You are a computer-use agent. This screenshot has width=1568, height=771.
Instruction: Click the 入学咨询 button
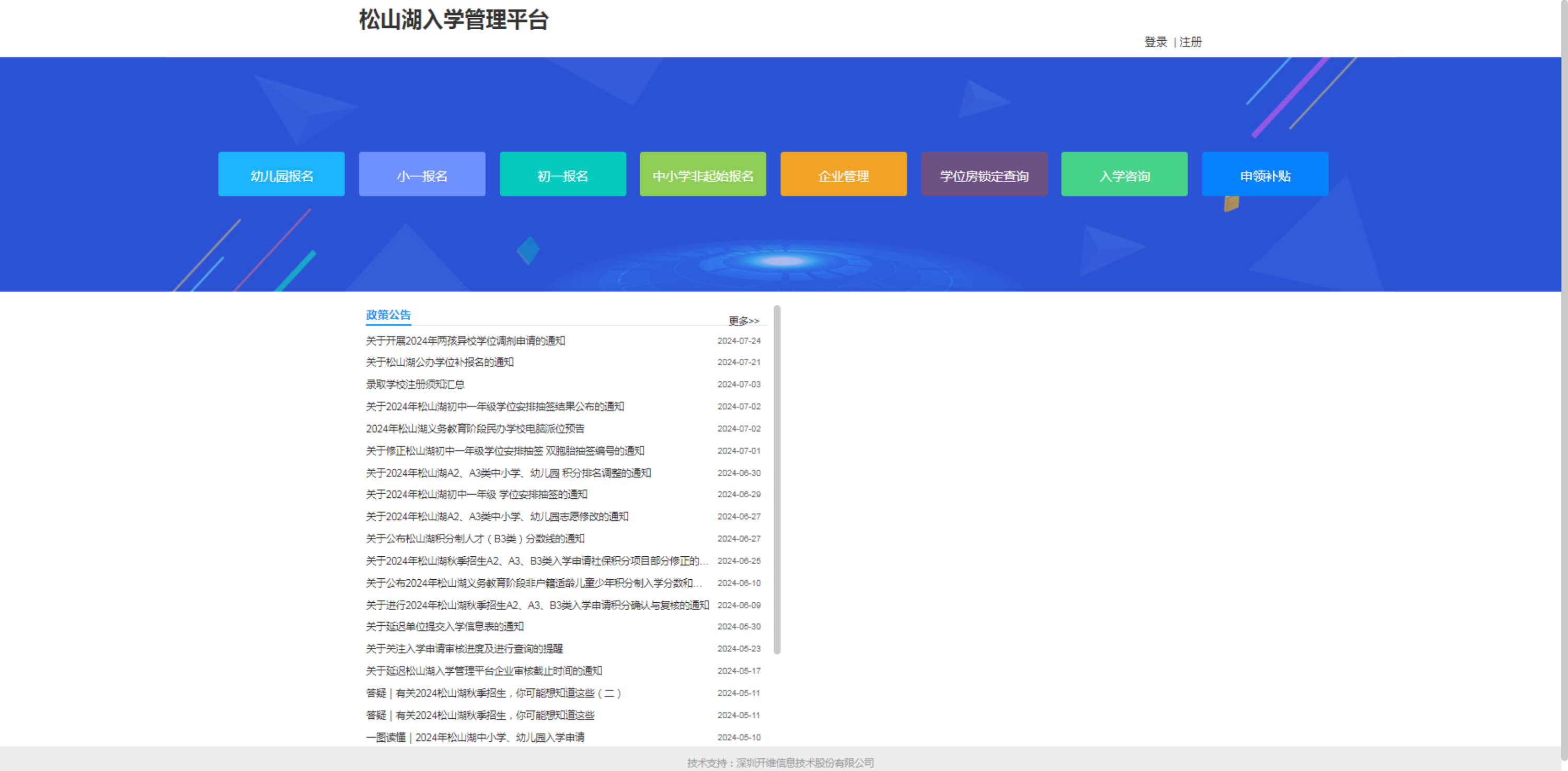coord(1124,174)
